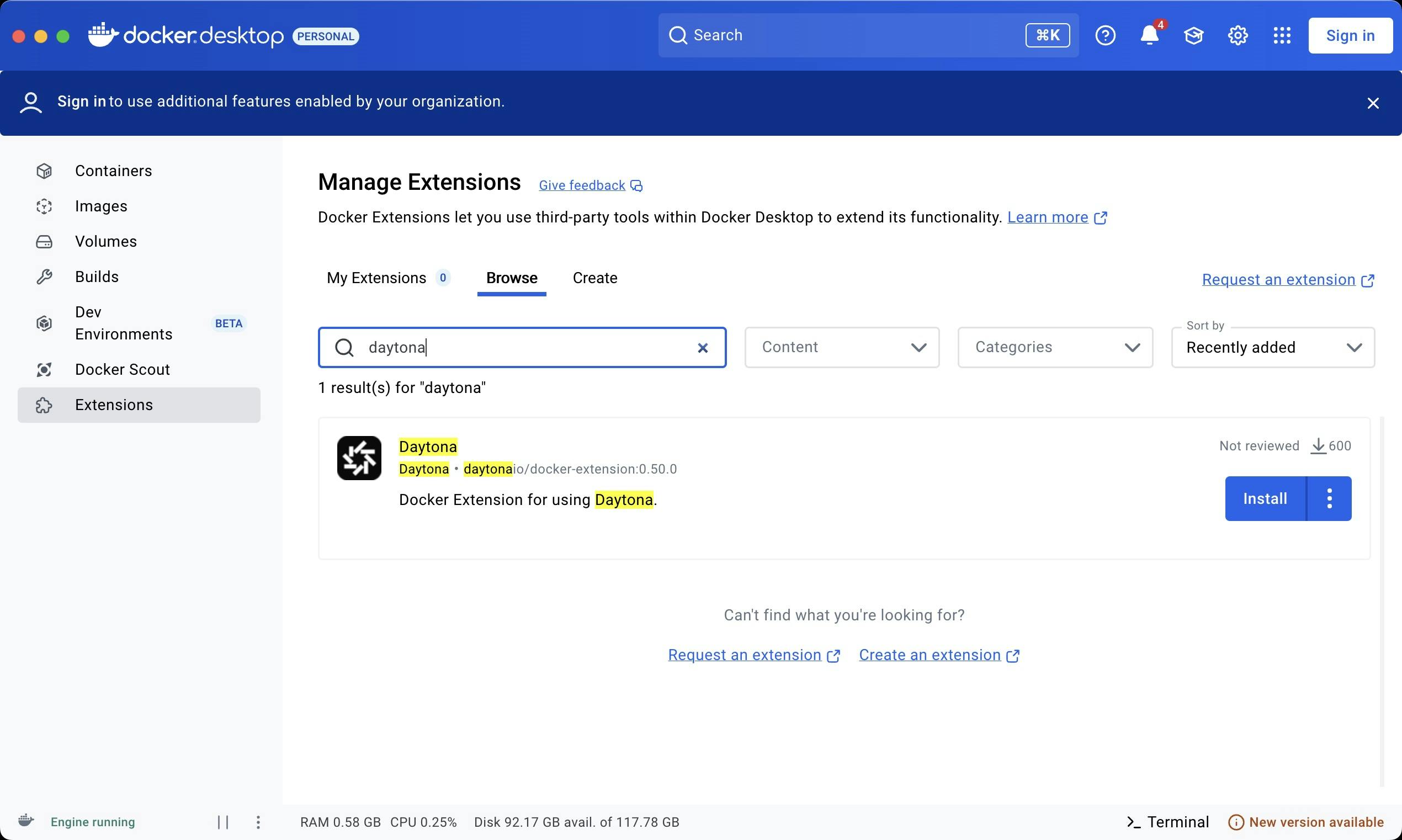Open Dev Environments in the sidebar
This screenshot has width=1402, height=840.
click(139, 323)
